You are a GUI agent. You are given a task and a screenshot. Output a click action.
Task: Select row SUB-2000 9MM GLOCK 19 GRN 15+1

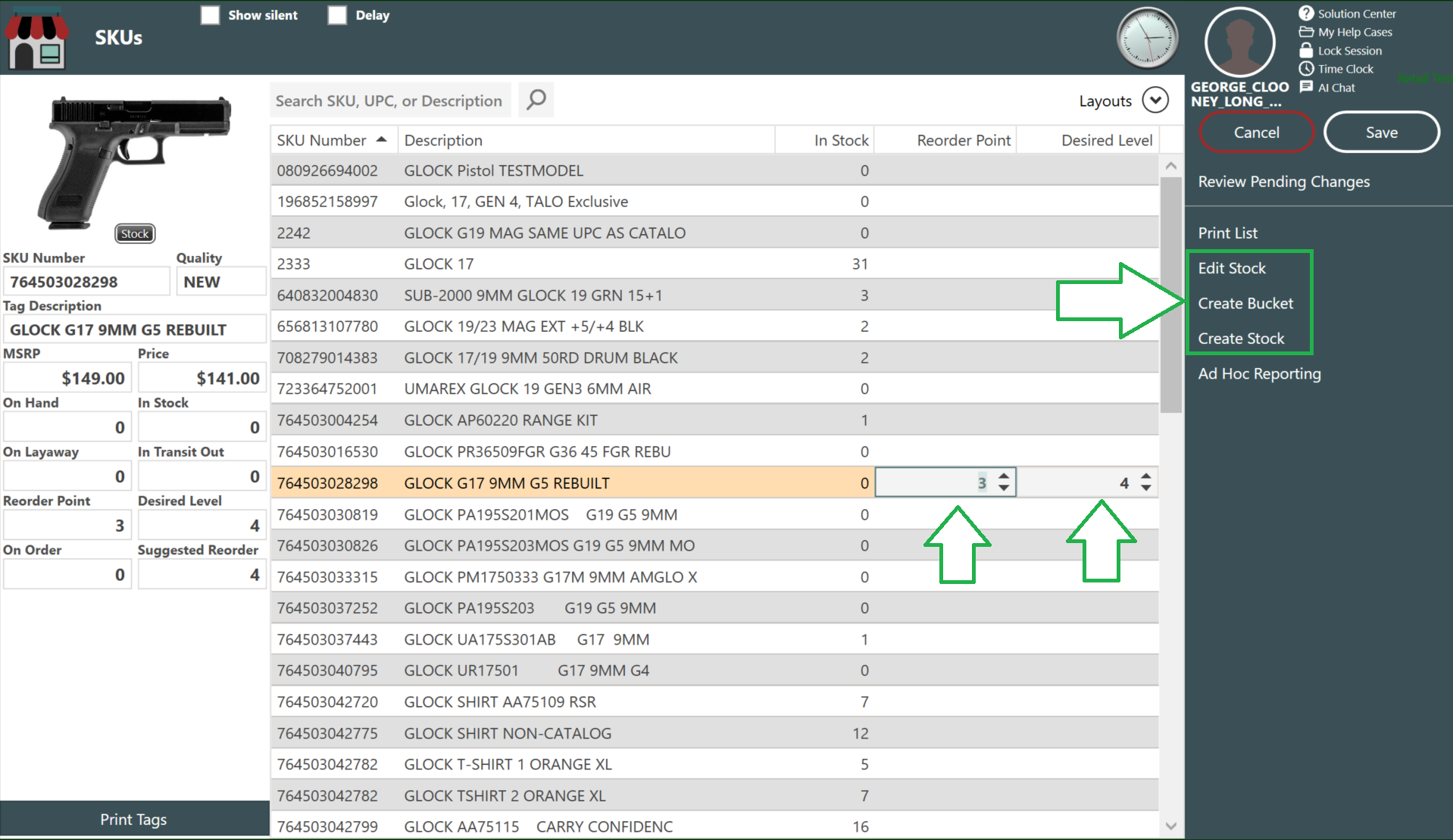[x=714, y=295]
